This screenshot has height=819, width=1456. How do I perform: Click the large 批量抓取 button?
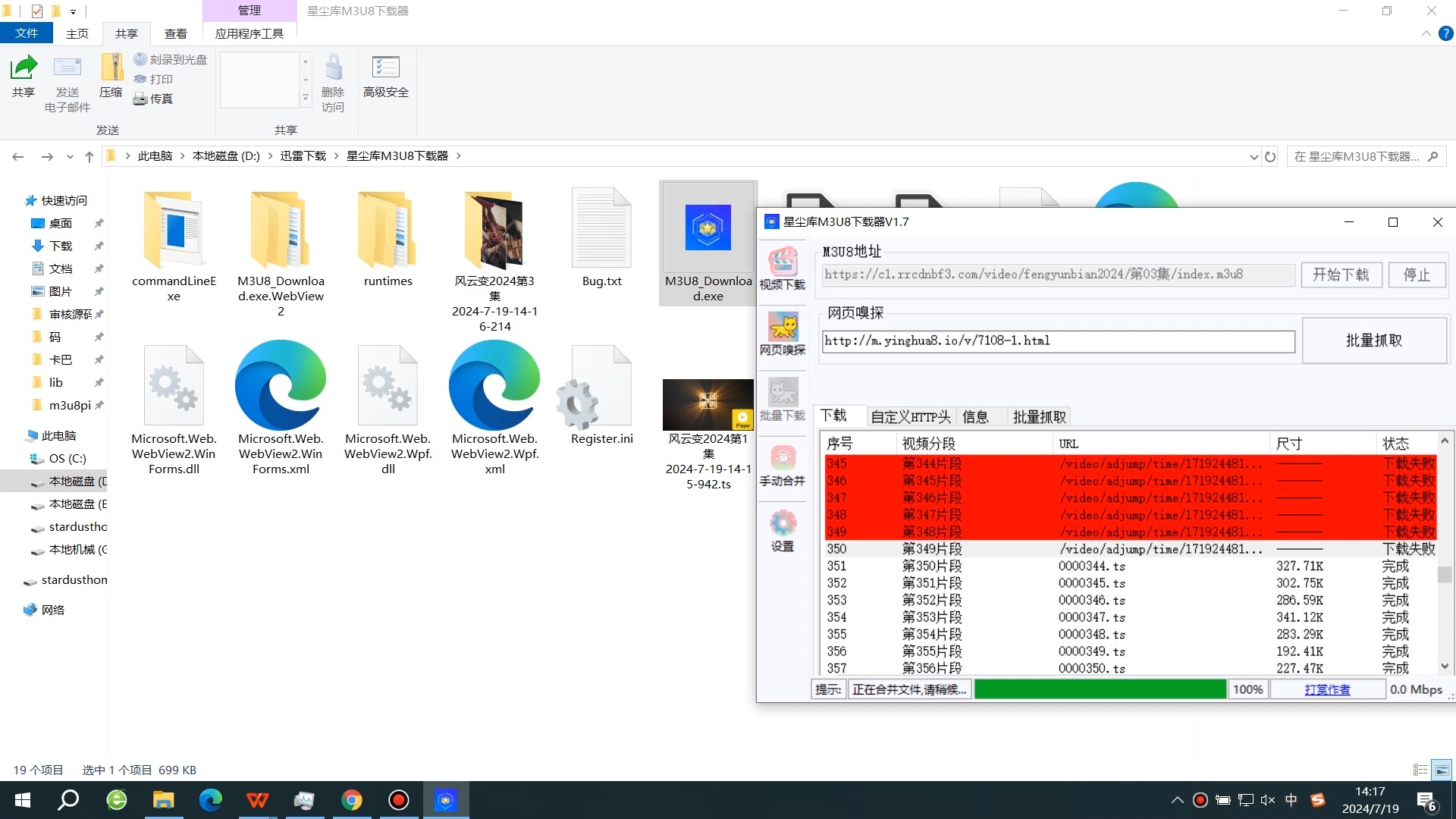[x=1374, y=340]
